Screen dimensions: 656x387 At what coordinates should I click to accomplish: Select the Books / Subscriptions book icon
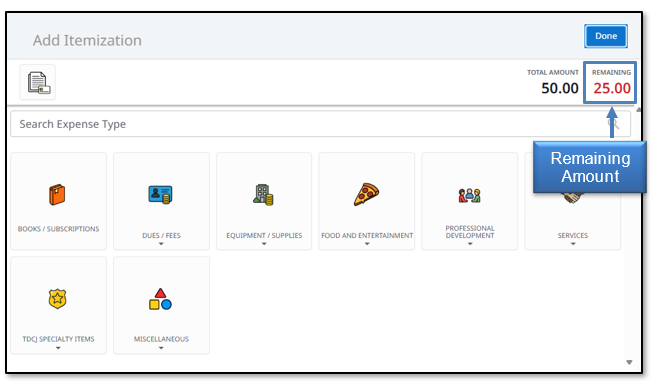(57, 195)
